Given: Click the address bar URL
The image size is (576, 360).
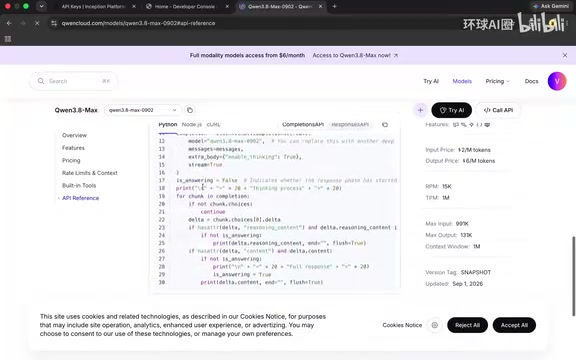Looking at the screenshot, I should (138, 23).
